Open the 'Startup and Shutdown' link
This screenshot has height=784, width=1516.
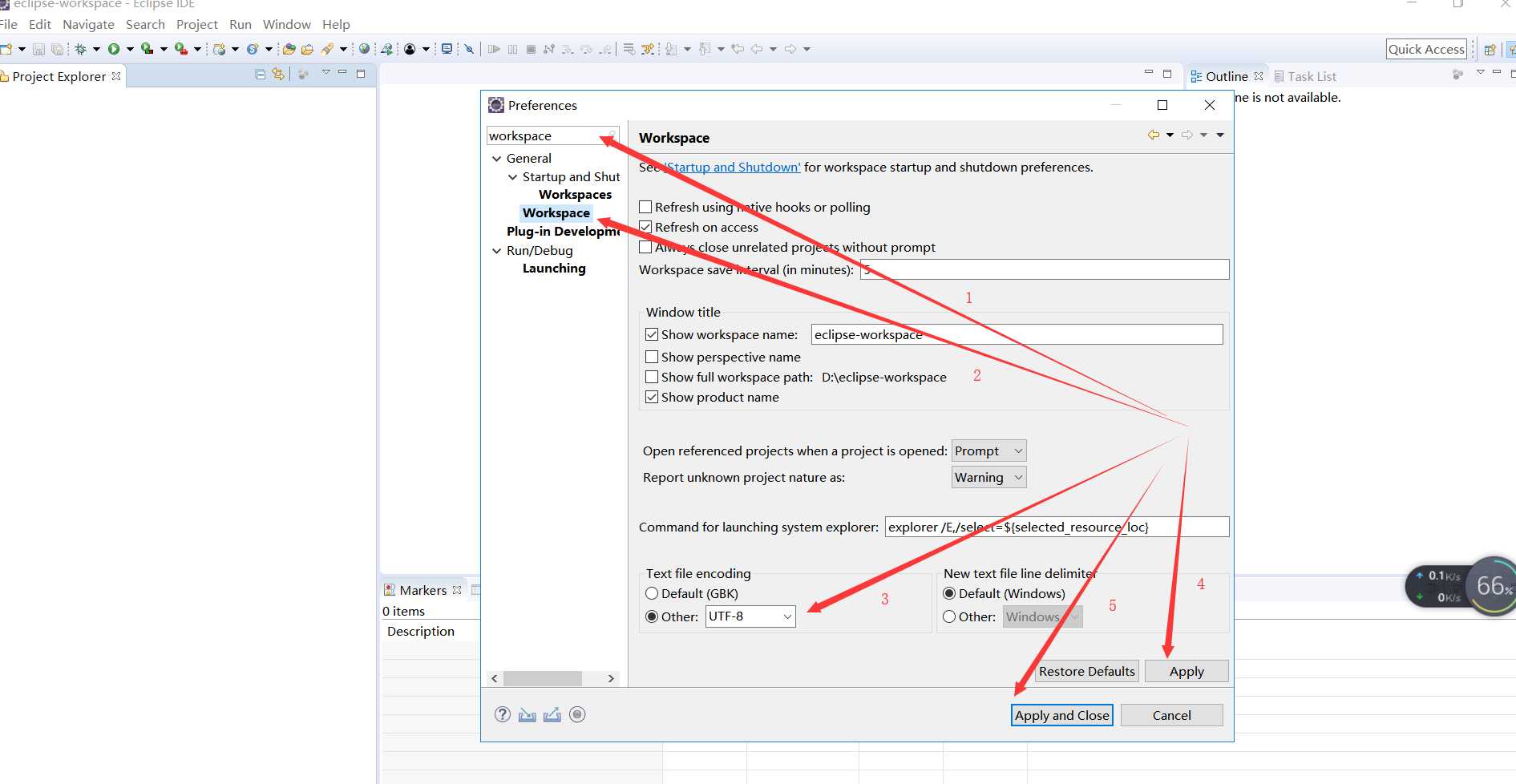(x=733, y=167)
